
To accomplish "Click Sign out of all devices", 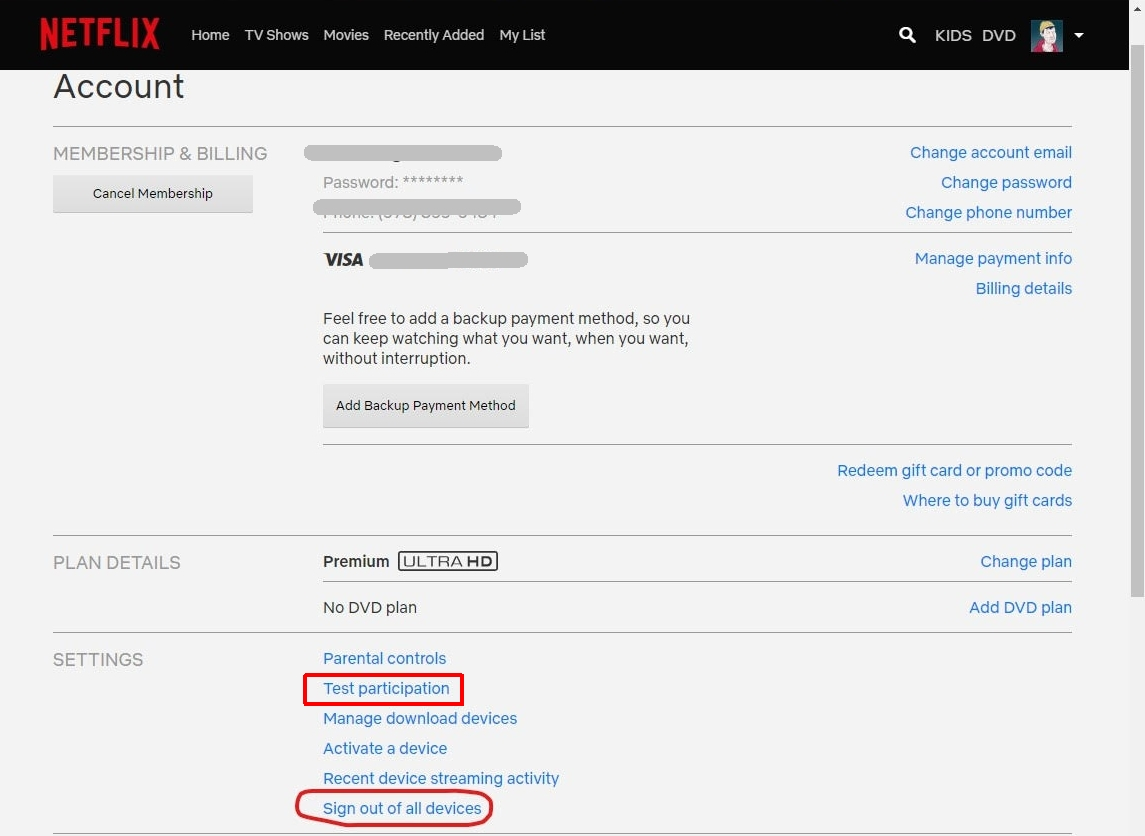I will [x=402, y=809].
